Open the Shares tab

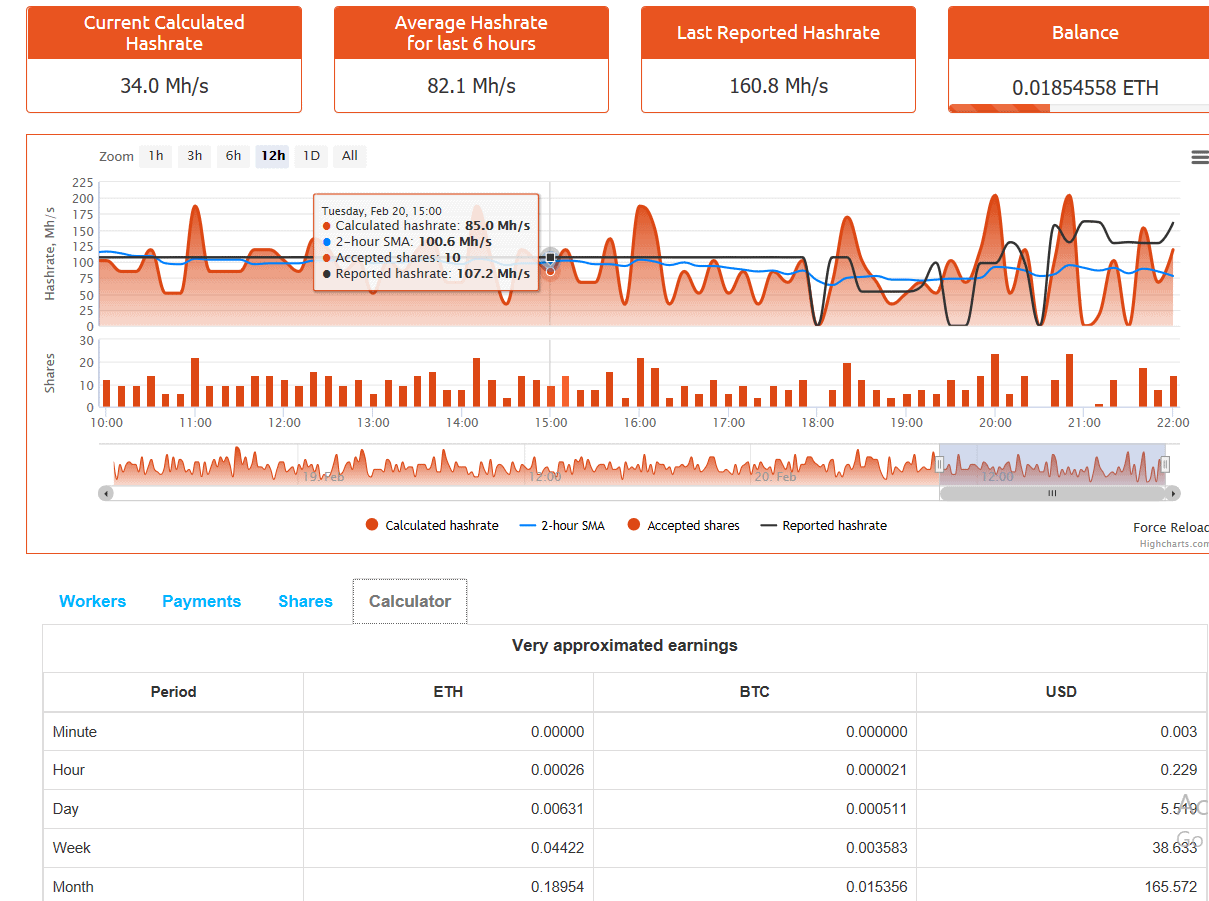point(305,601)
